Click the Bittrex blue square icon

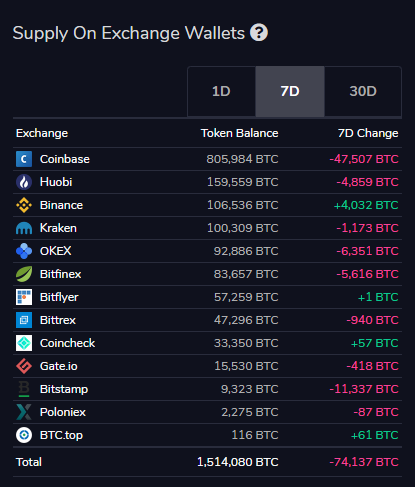(x=24, y=320)
